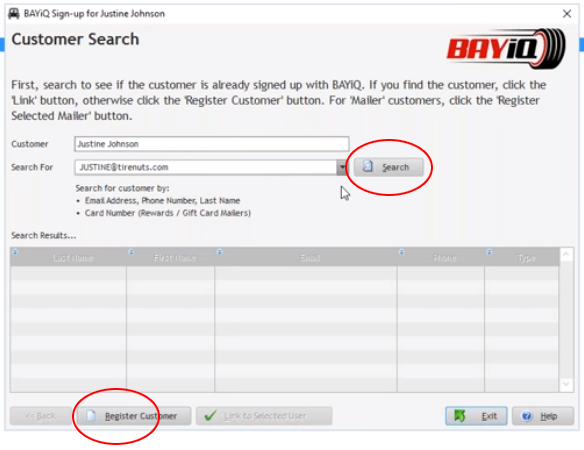Click the BAYiQ tire logo

coord(506,48)
